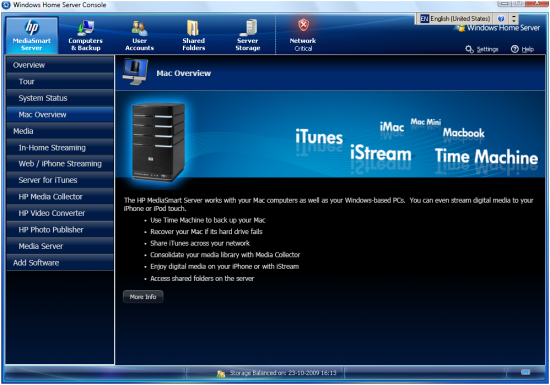The width and height of the screenshot is (550, 385).
Task: Switch to the Shared Folders tab
Action: click(193, 35)
